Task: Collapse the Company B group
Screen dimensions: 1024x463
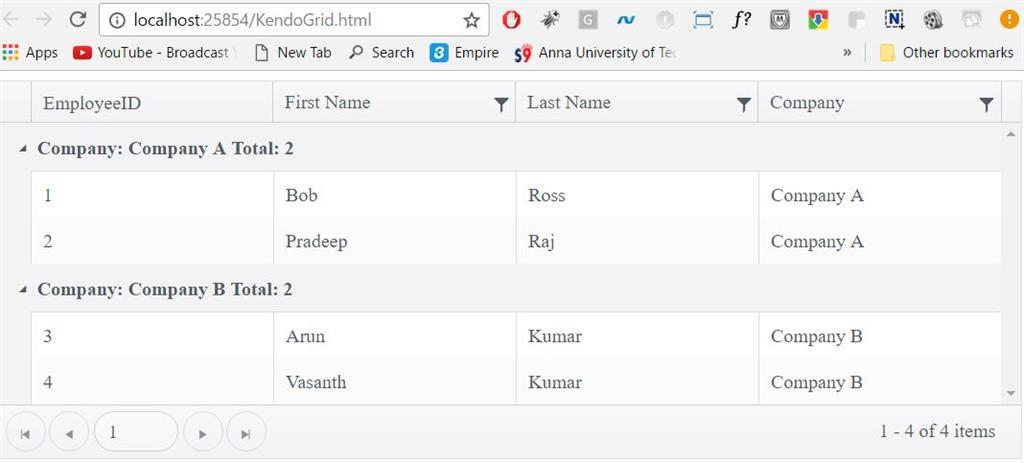Action: (x=23, y=290)
